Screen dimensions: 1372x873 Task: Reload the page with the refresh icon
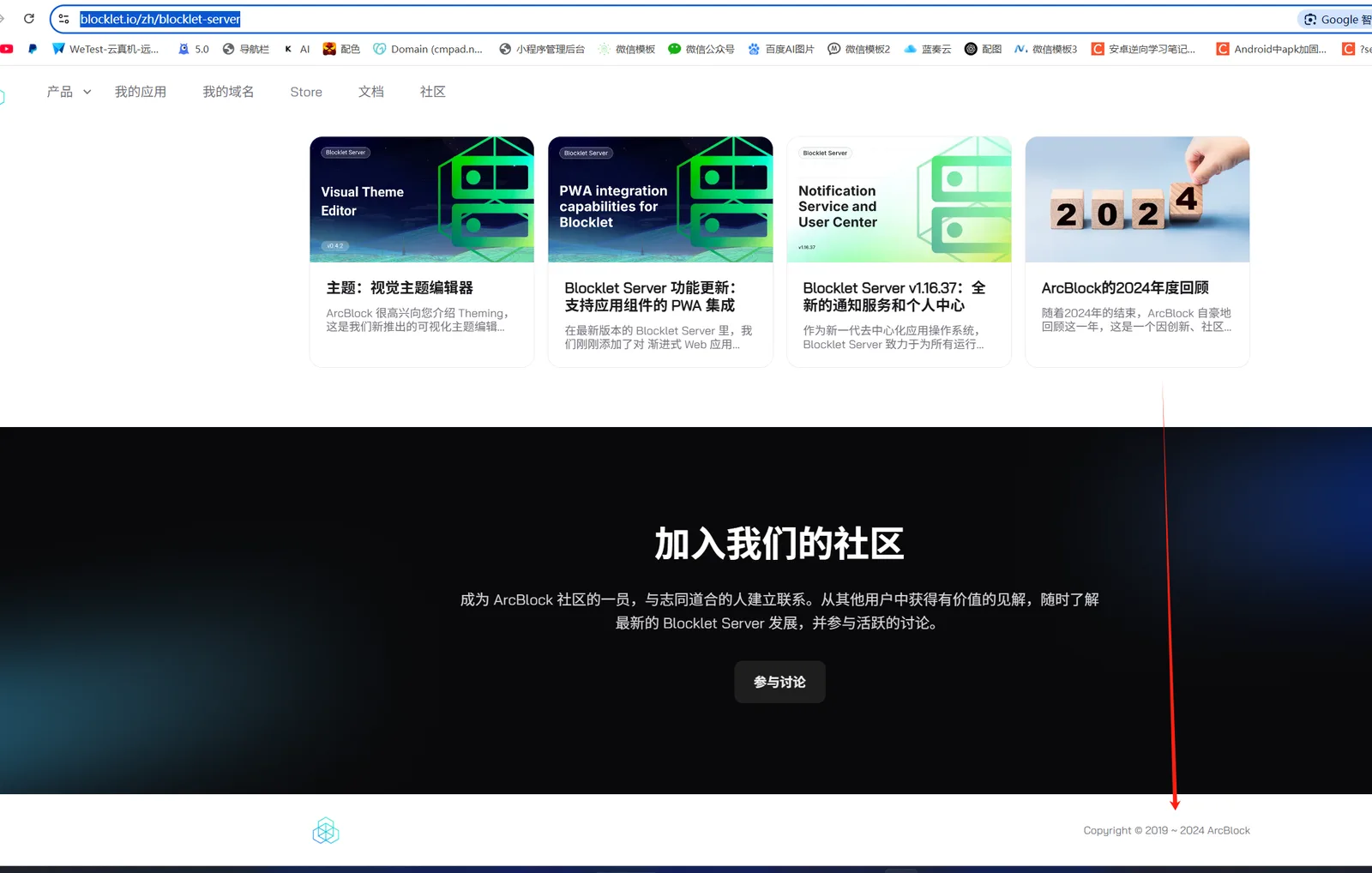tap(29, 19)
